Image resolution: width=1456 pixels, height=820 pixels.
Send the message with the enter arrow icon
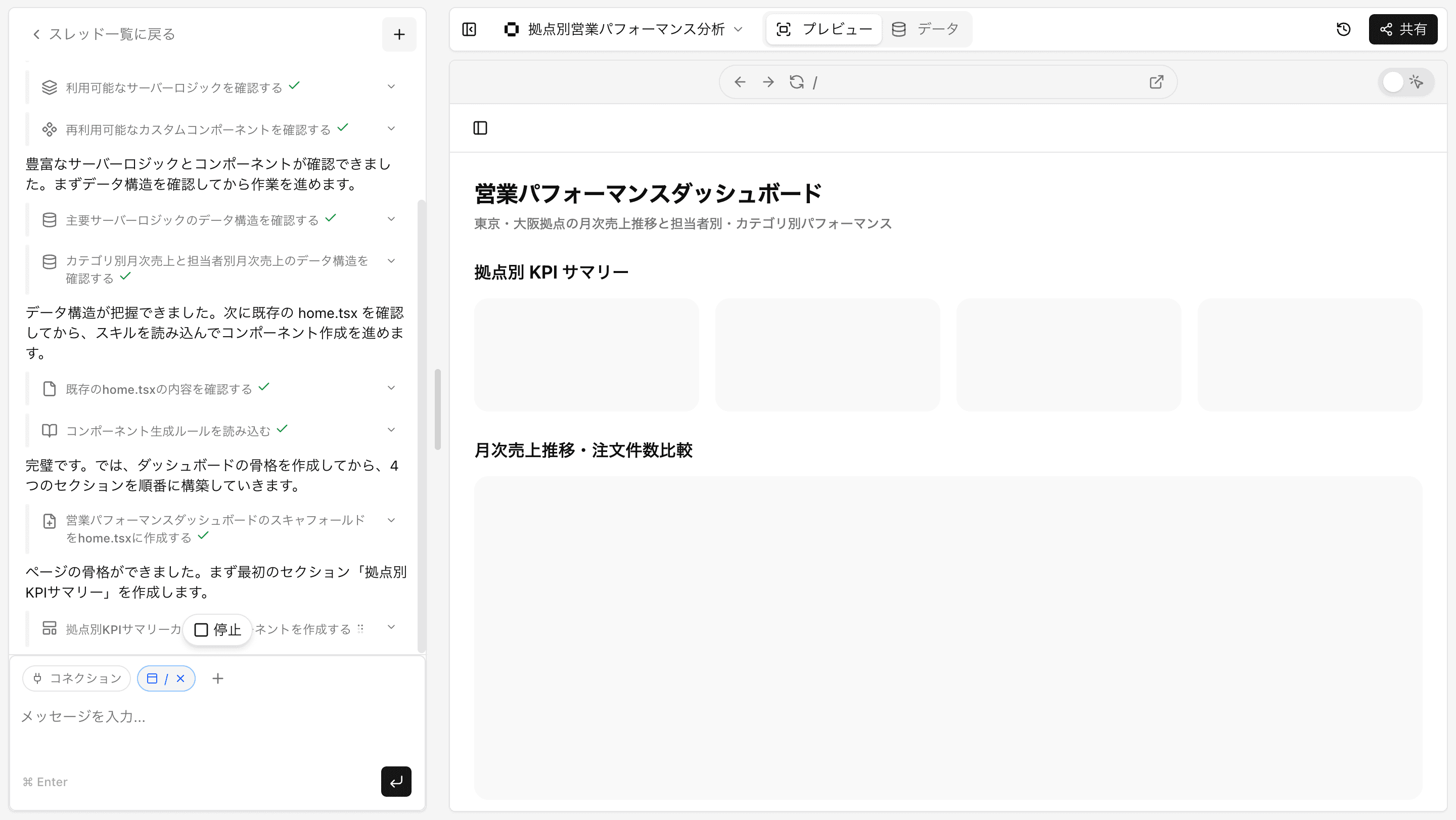pyautogui.click(x=396, y=782)
